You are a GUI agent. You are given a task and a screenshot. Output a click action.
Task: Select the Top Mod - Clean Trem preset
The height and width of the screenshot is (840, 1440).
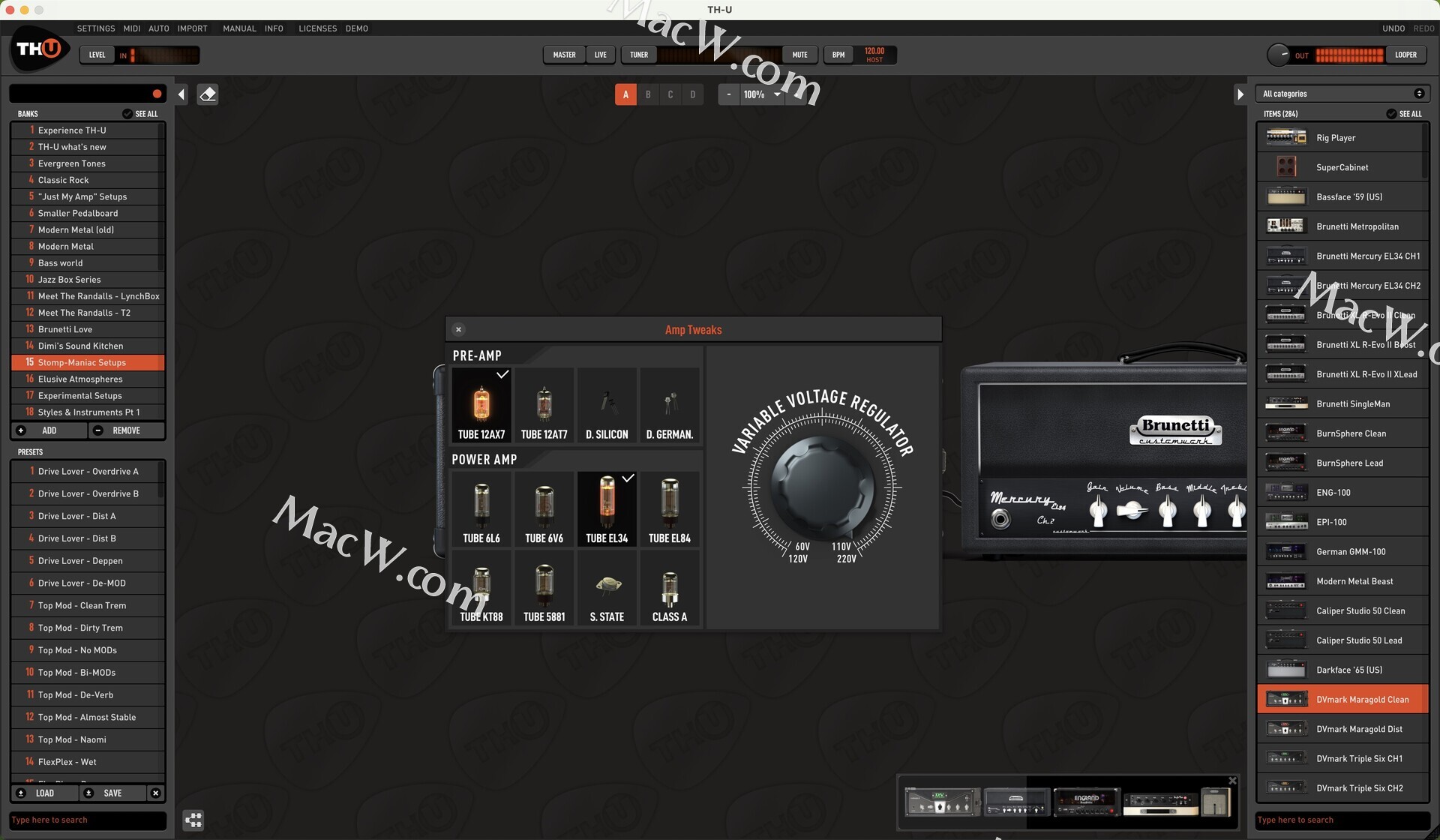click(88, 605)
